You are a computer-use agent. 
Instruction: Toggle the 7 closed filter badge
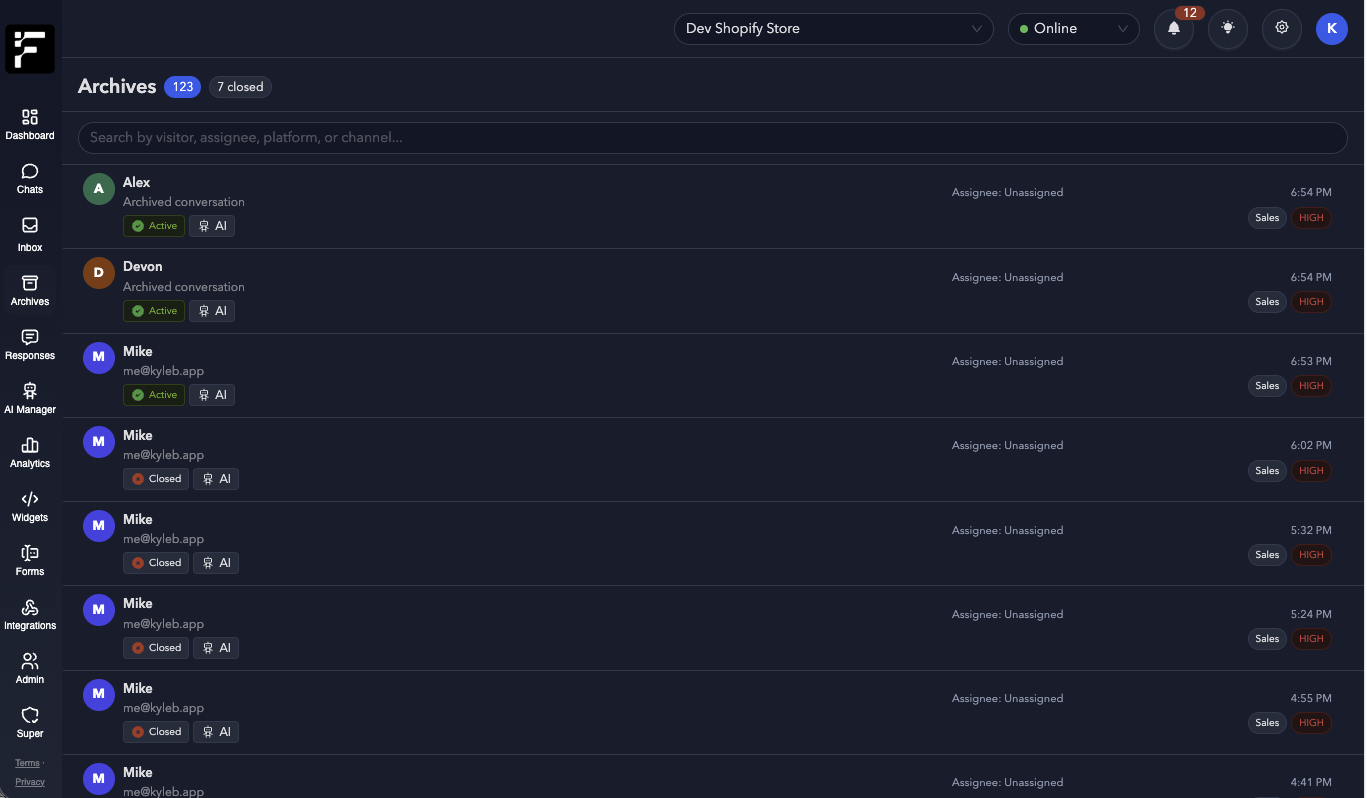tap(240, 87)
